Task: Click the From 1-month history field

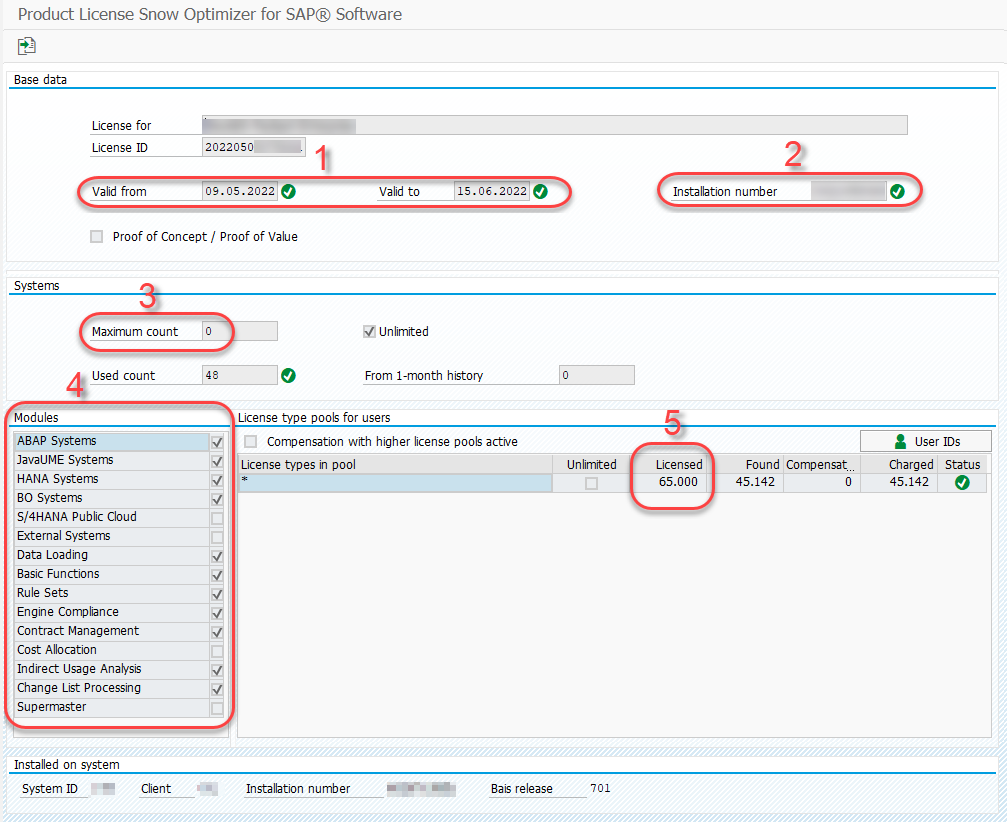Action: point(597,375)
